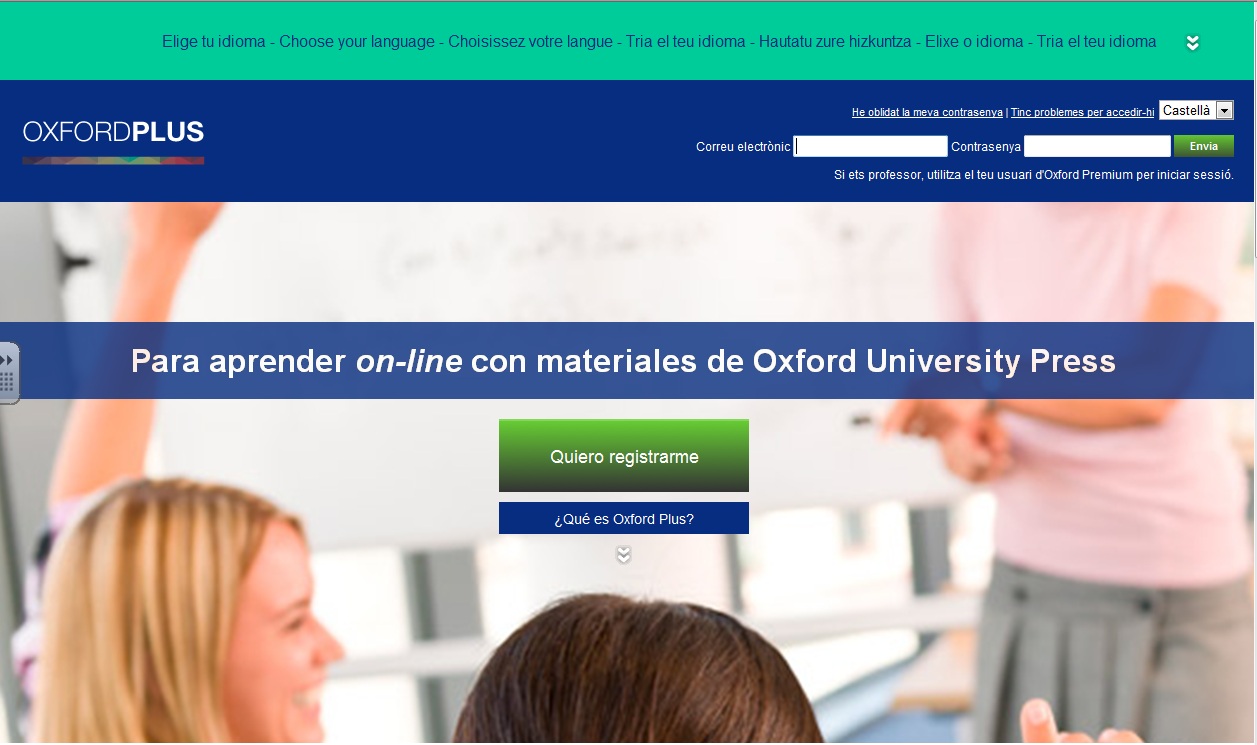The width and height of the screenshot is (1257, 745).
Task: Focus the Correu electrònic input field
Action: 870,147
